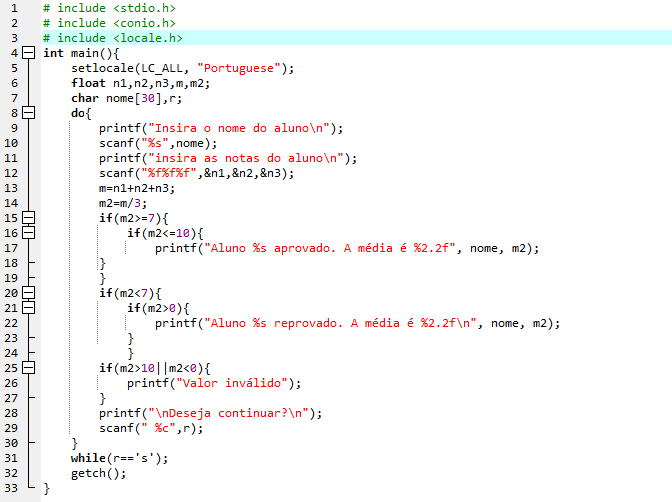Collapse the if(m2>=7) fold at line 15
Image resolution: width=672 pixels, height=502 pixels.
(x=28, y=218)
